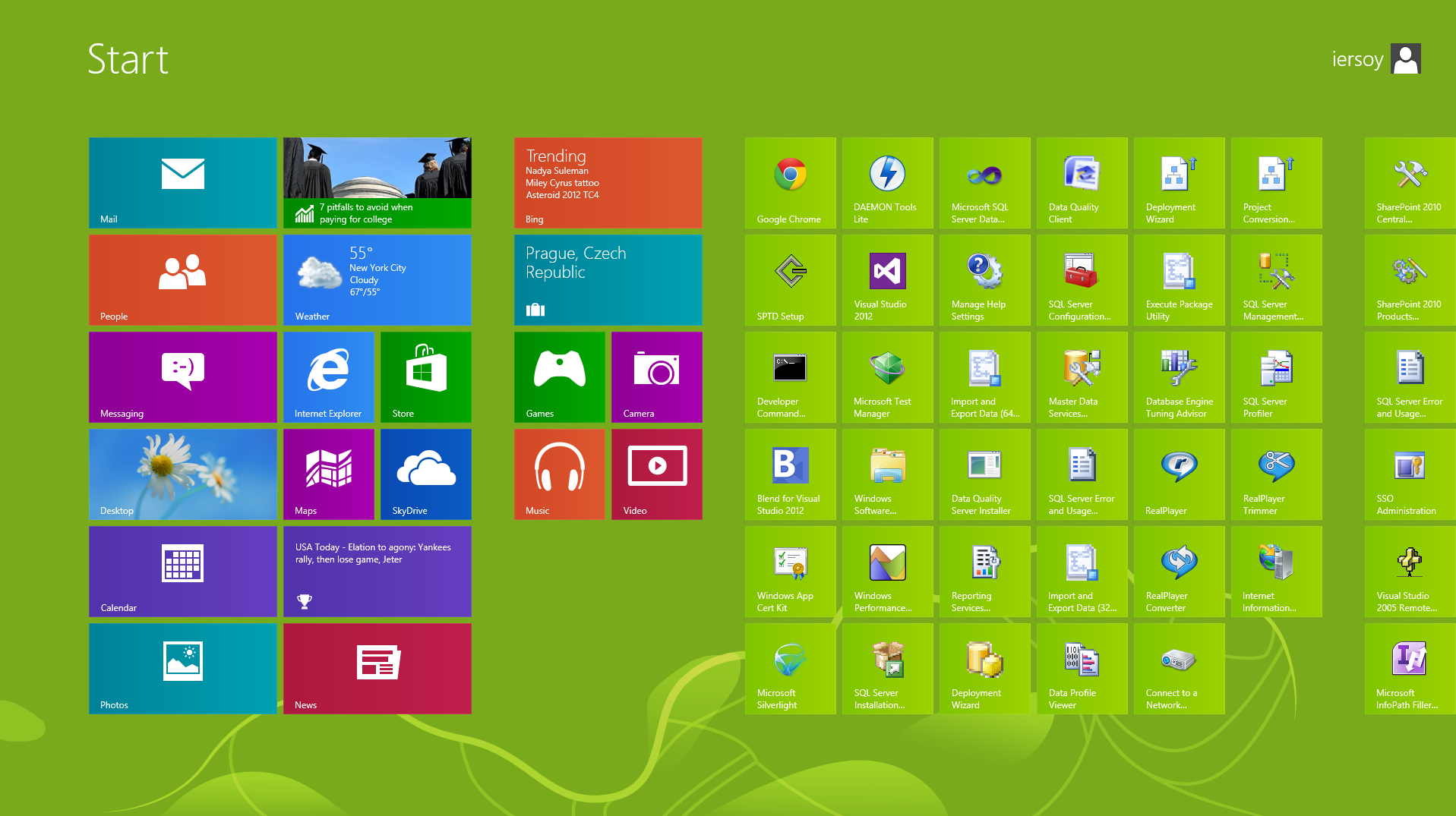Open Import and Export Data (32-bit) tile
This screenshot has width=1456, height=816.
(1082, 572)
